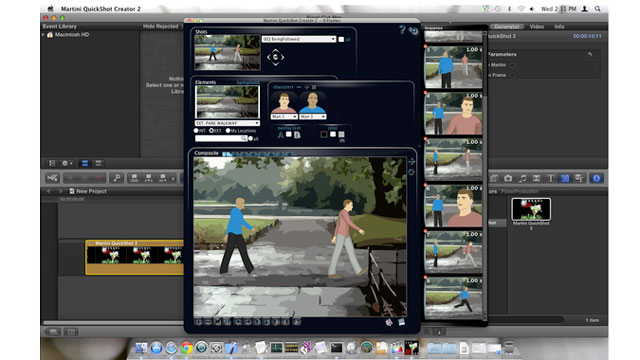Click the refresh icon beside the help icon
Screen dimensions: 640x360
[x=413, y=31]
